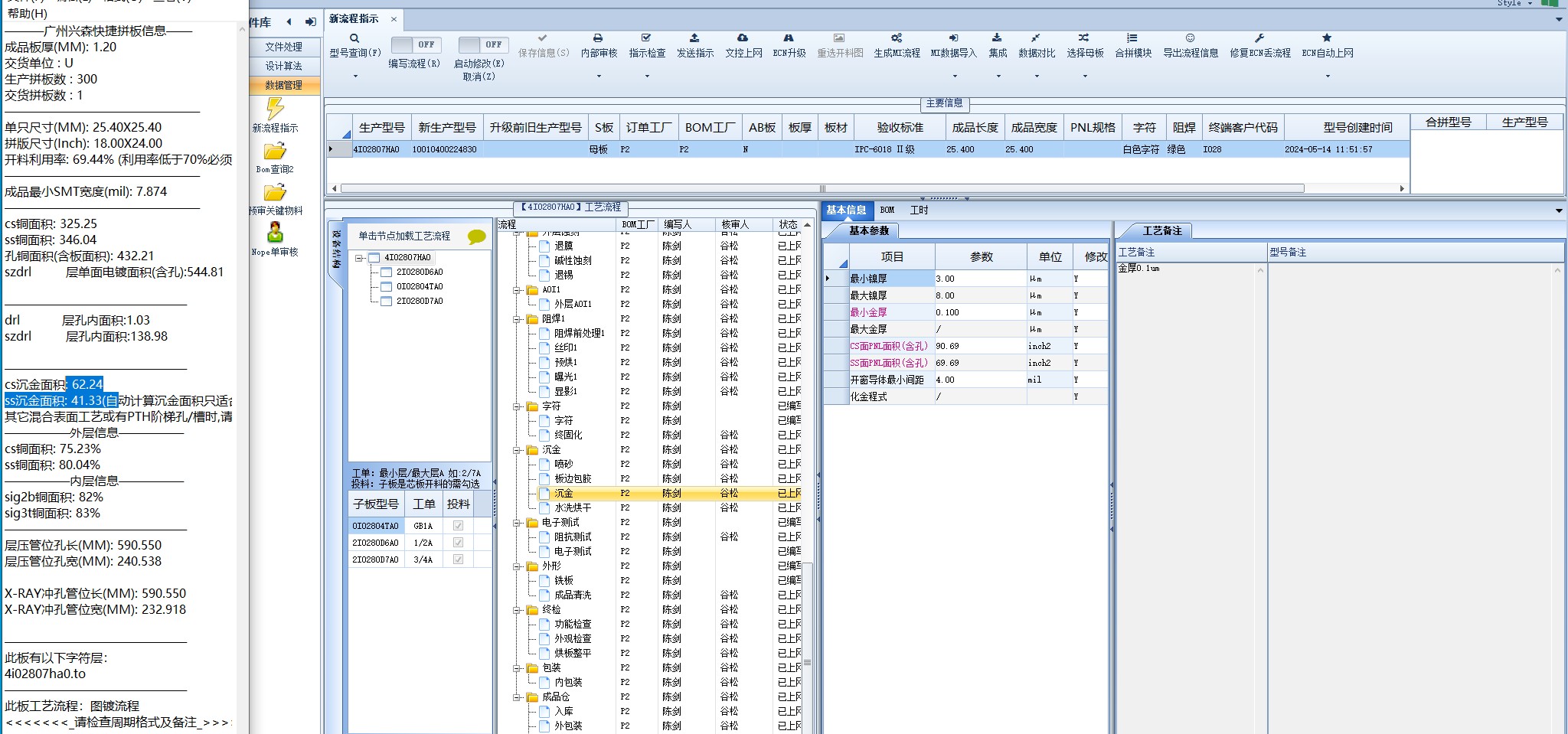This screenshot has width=1568, height=734.
Task: Toggle the 启动修改(E) OFF switch
Action: (x=482, y=44)
